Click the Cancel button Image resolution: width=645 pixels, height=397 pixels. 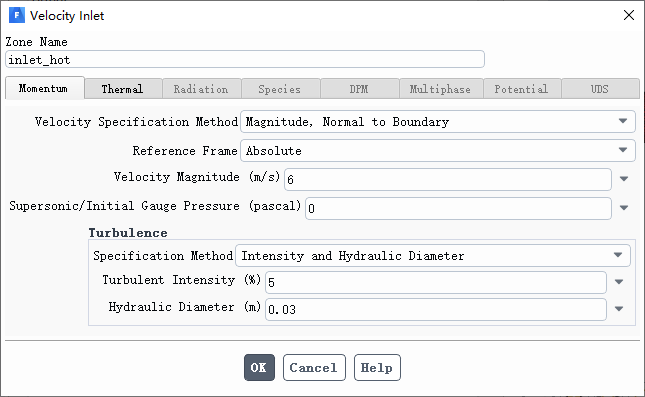314,367
